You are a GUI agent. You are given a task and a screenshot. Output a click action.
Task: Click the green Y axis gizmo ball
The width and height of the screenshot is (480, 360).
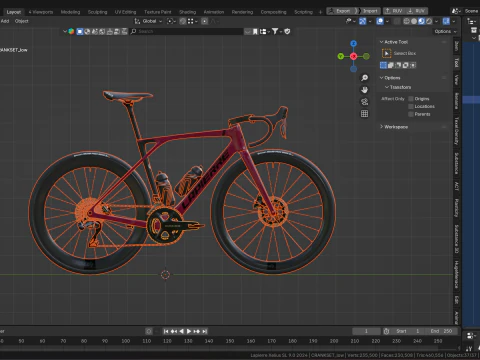(x=341, y=56)
